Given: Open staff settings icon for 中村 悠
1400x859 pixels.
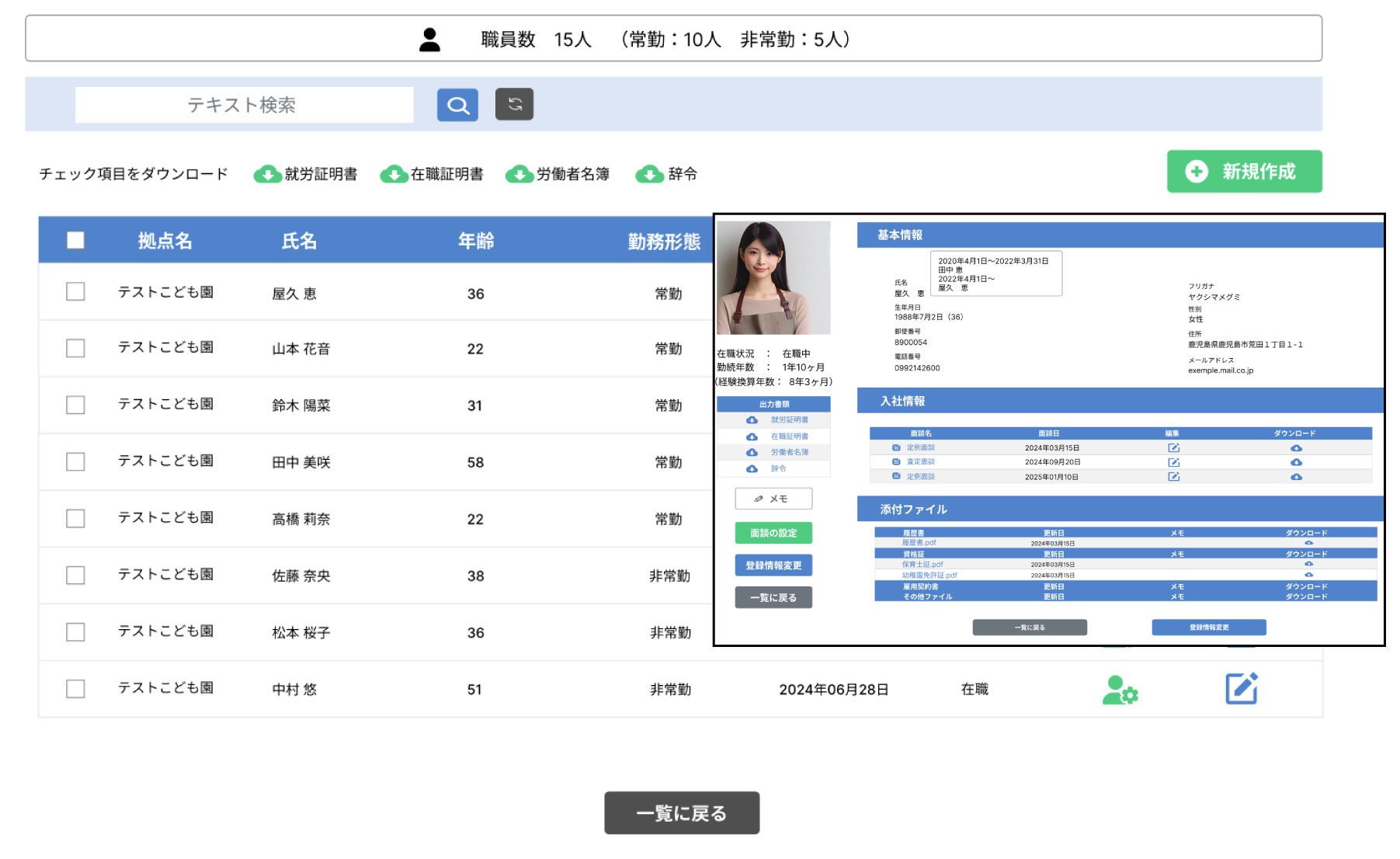Looking at the screenshot, I should click(x=1118, y=689).
